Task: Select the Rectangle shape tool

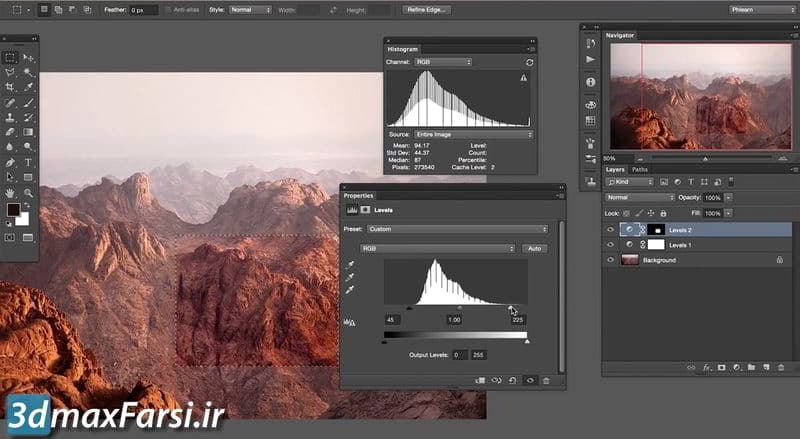Action: click(28, 177)
